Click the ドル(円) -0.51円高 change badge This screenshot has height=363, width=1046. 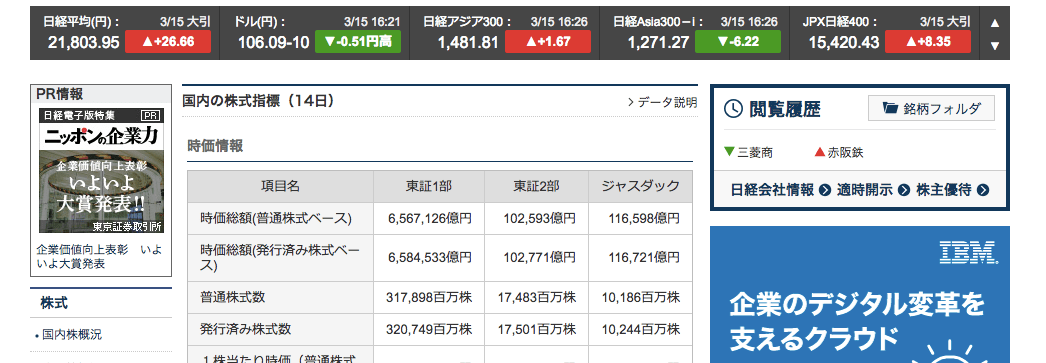click(x=358, y=42)
